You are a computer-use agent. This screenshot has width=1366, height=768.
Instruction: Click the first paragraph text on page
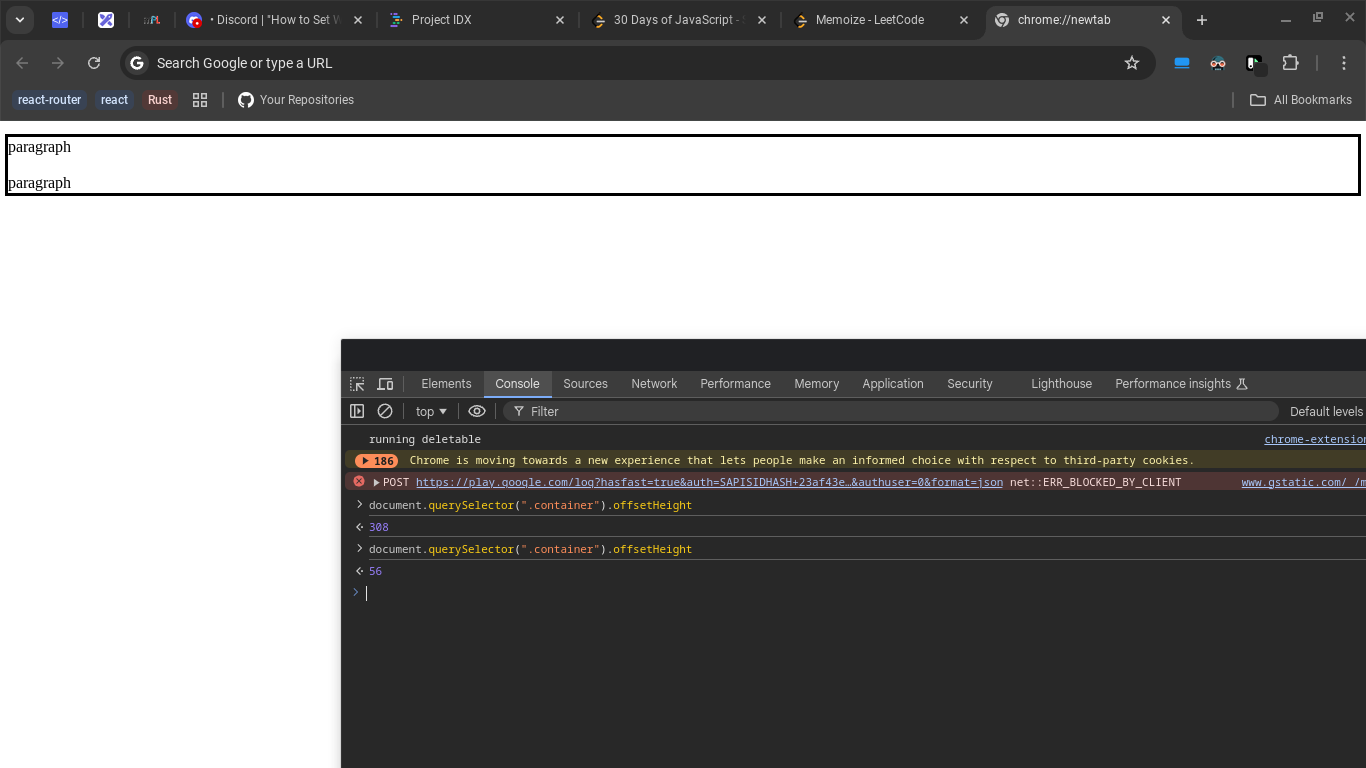(39, 147)
